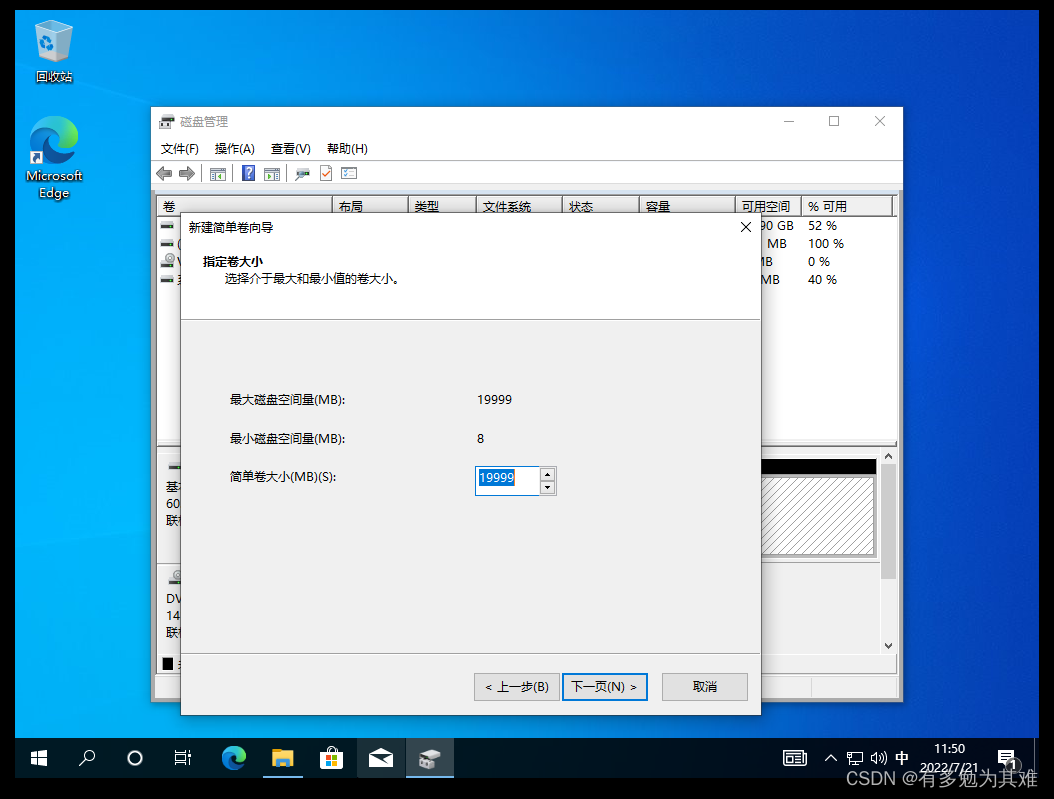Image resolution: width=1054 pixels, height=799 pixels.
Task: Close the 新建简单卷向导 wizard dialog
Action: 745,227
